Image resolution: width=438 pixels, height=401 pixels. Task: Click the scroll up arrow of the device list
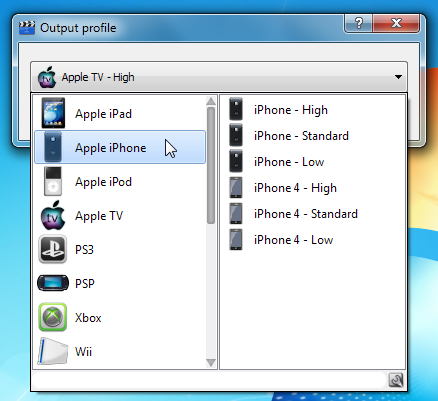pyautogui.click(x=211, y=101)
